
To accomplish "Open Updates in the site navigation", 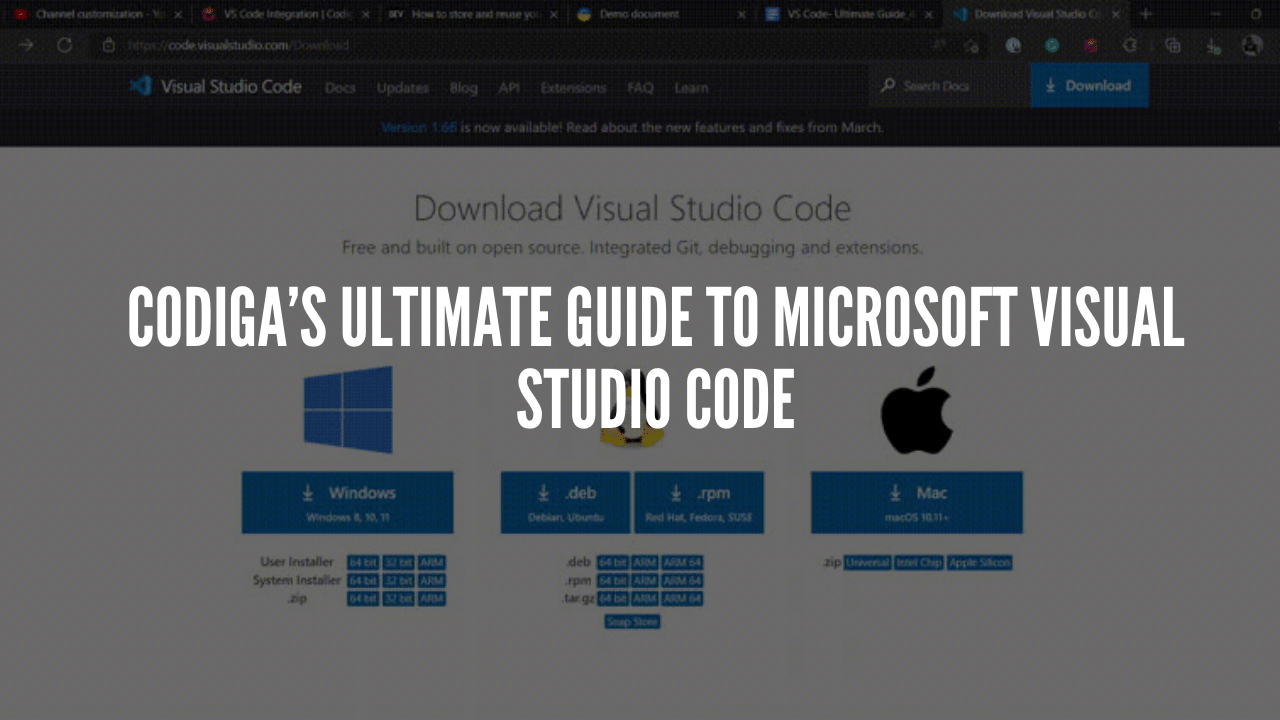I will pyautogui.click(x=402, y=88).
